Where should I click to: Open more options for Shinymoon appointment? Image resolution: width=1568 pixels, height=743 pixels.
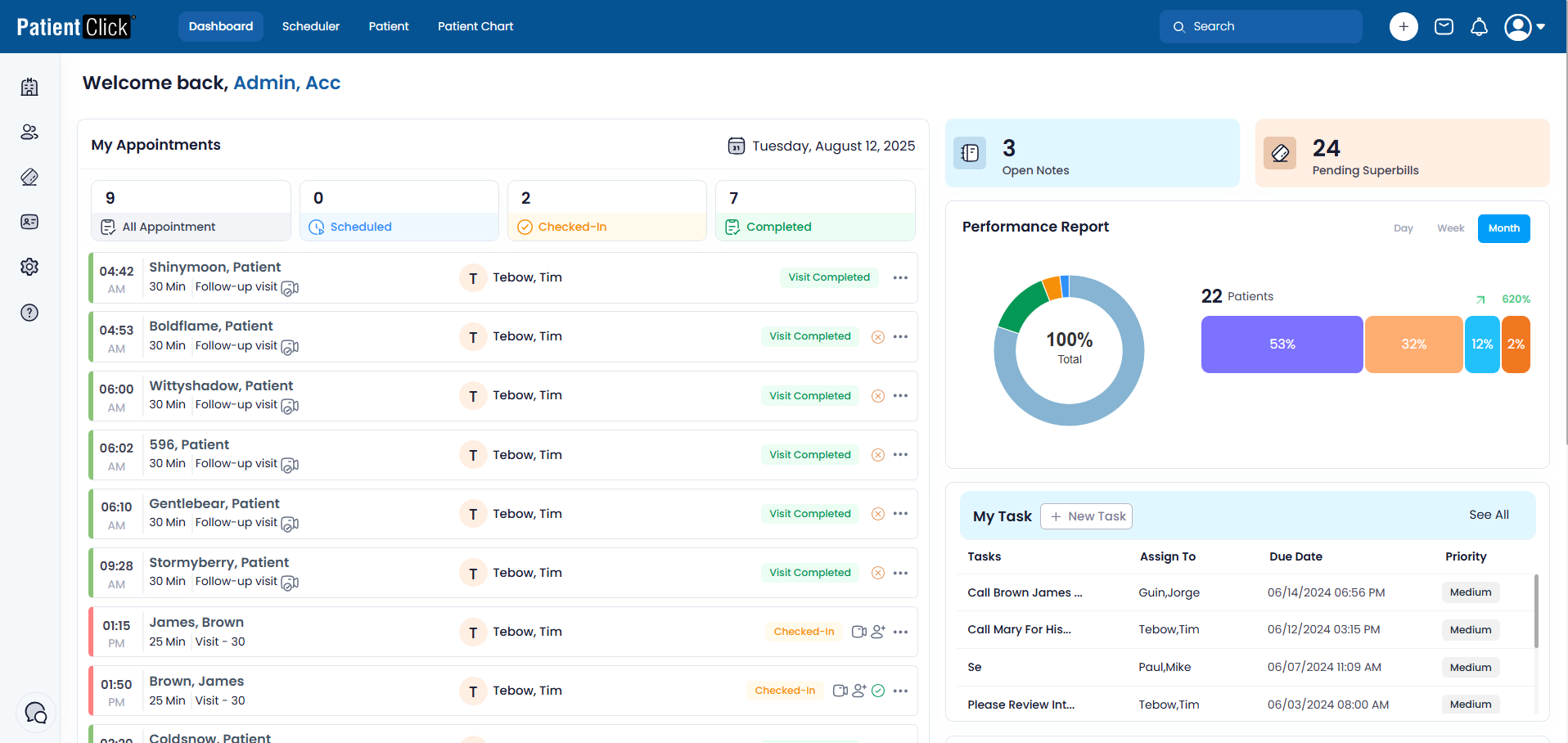[900, 278]
